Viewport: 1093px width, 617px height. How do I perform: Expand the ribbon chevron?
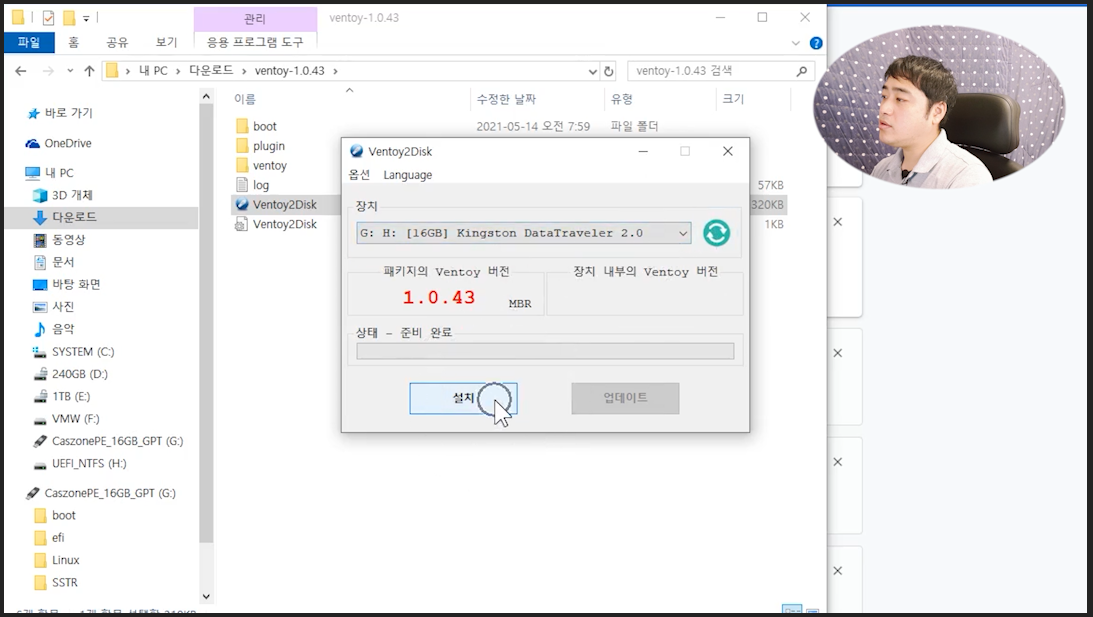(x=795, y=43)
